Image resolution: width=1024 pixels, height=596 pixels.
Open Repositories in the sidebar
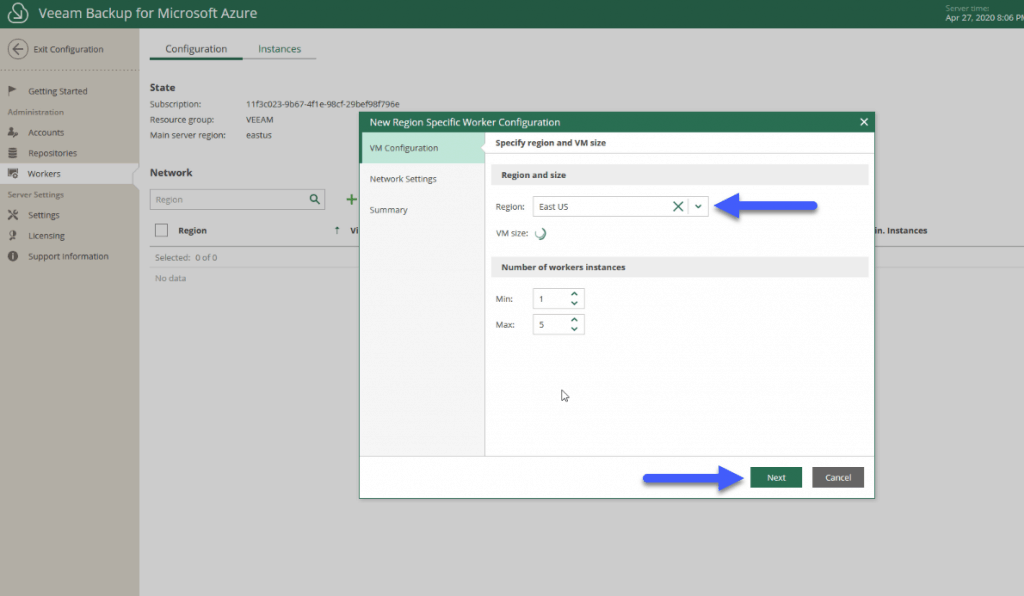pyautogui.click(x=52, y=153)
